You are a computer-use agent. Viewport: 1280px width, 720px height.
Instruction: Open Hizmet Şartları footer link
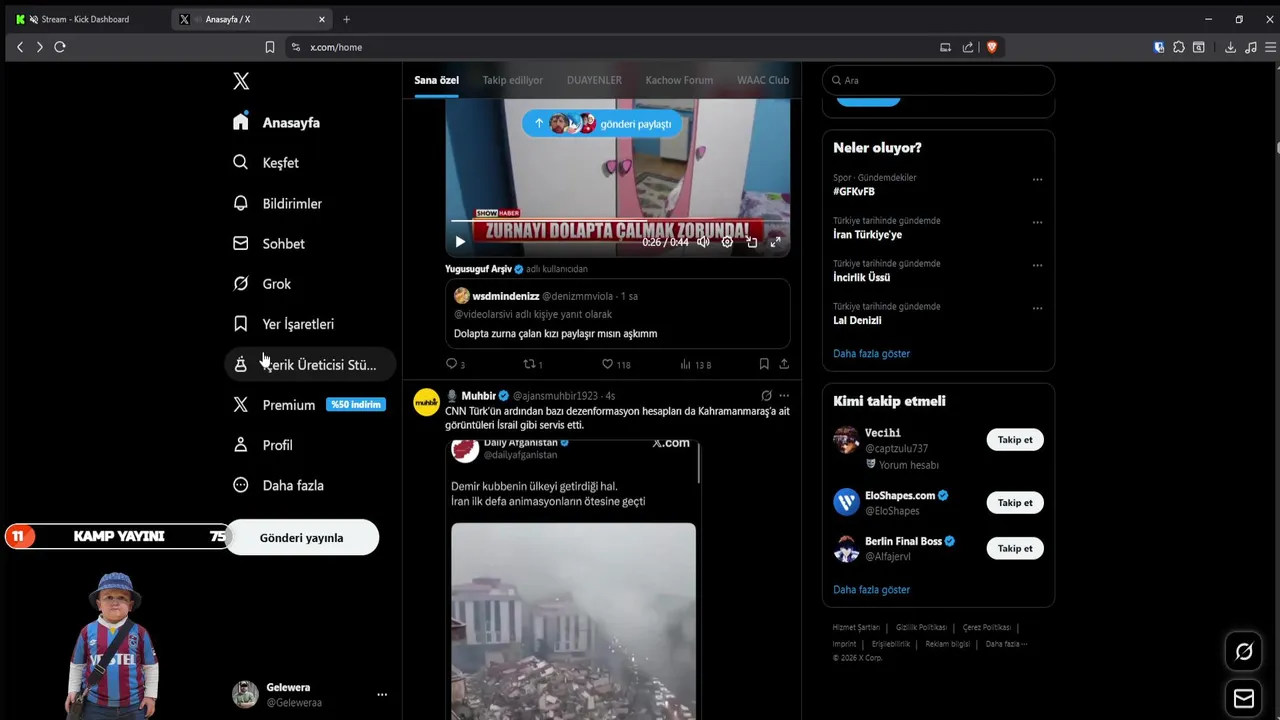[856, 628]
